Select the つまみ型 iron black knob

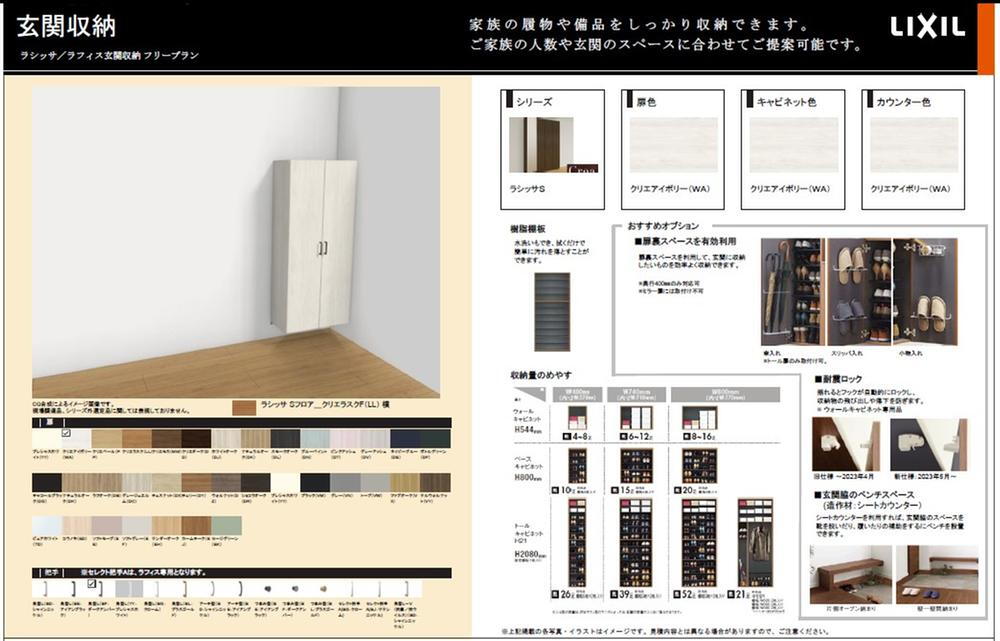click(x=267, y=588)
